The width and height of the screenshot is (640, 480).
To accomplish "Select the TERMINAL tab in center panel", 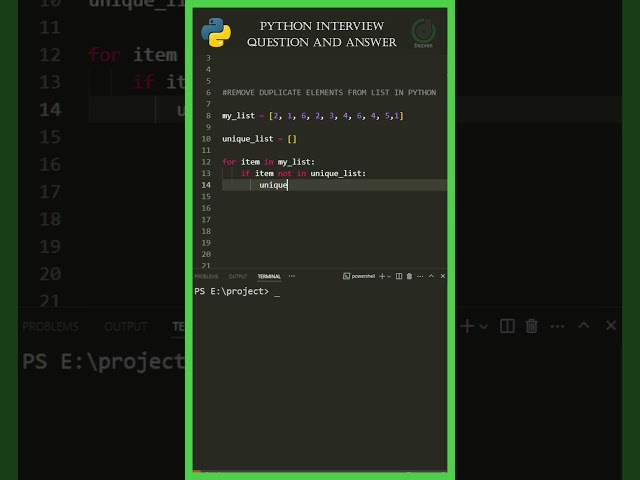I will (x=269, y=276).
